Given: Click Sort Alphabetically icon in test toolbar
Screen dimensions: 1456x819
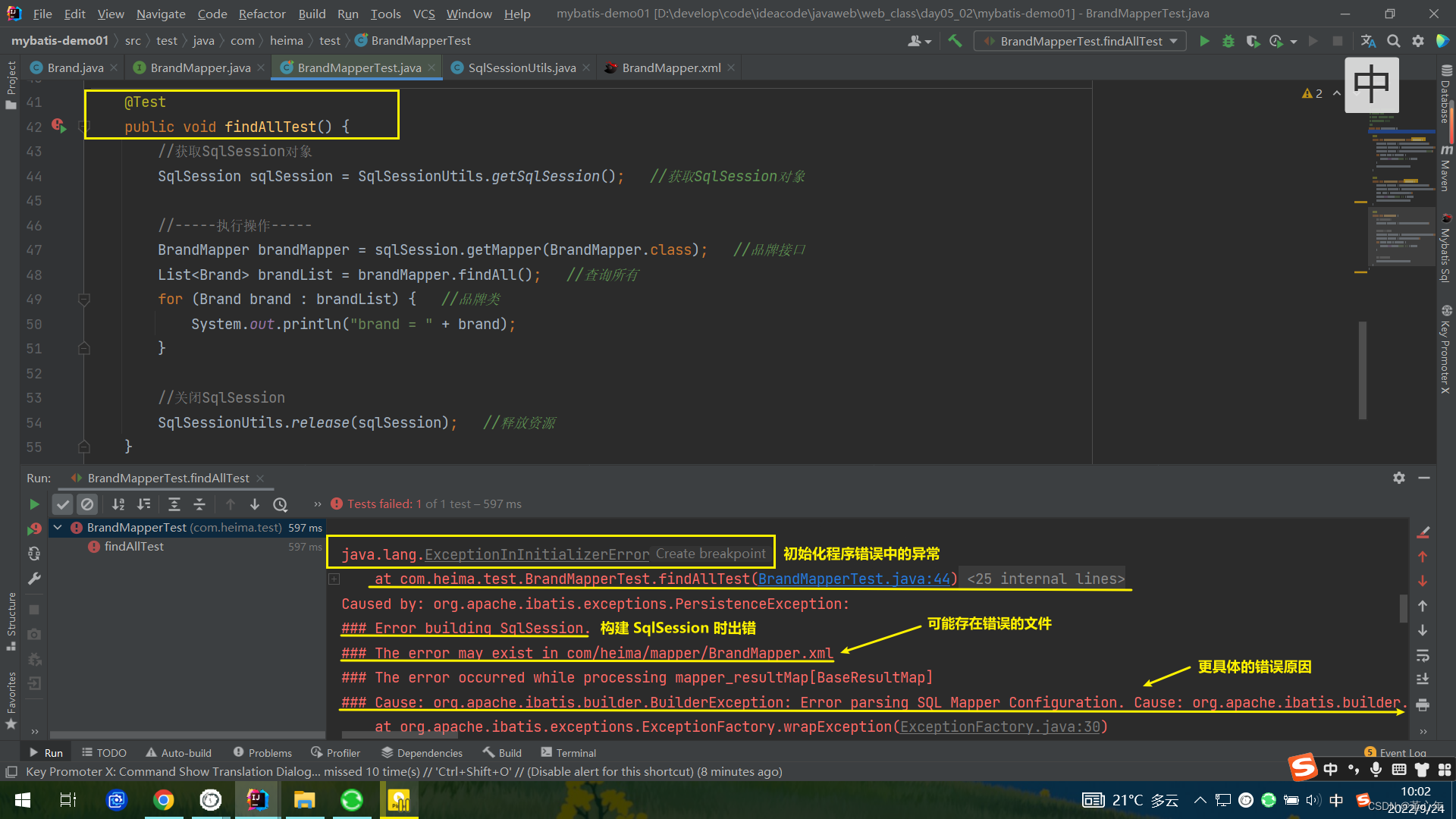Looking at the screenshot, I should click(x=118, y=504).
